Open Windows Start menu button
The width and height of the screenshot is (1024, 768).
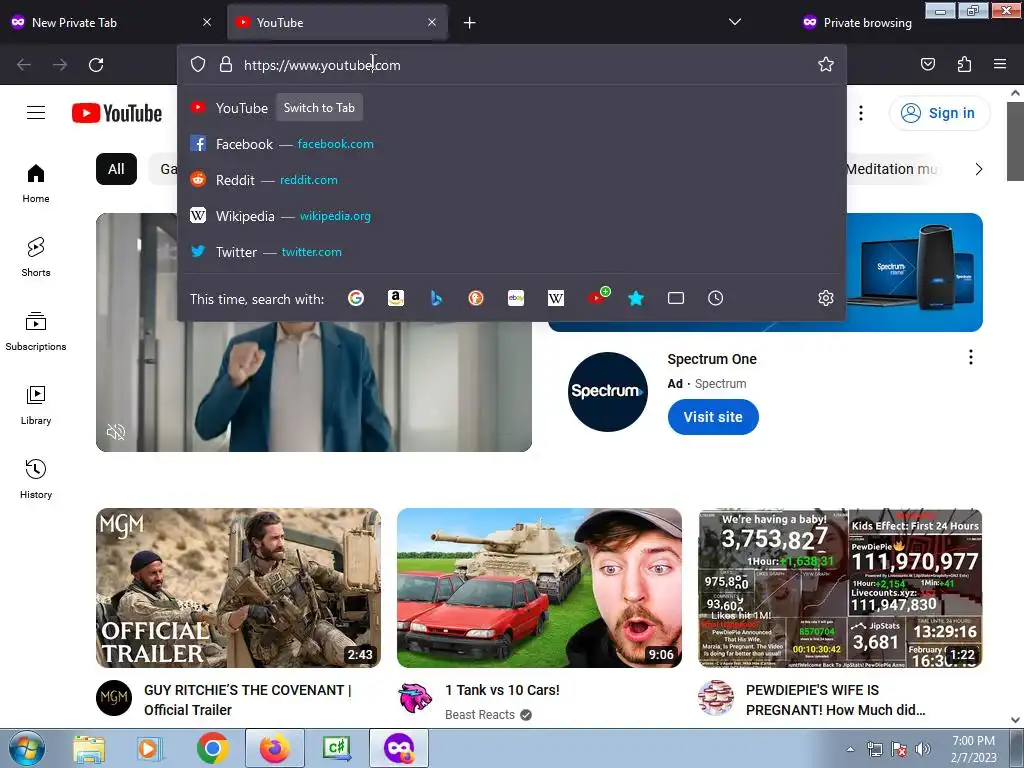[27, 748]
